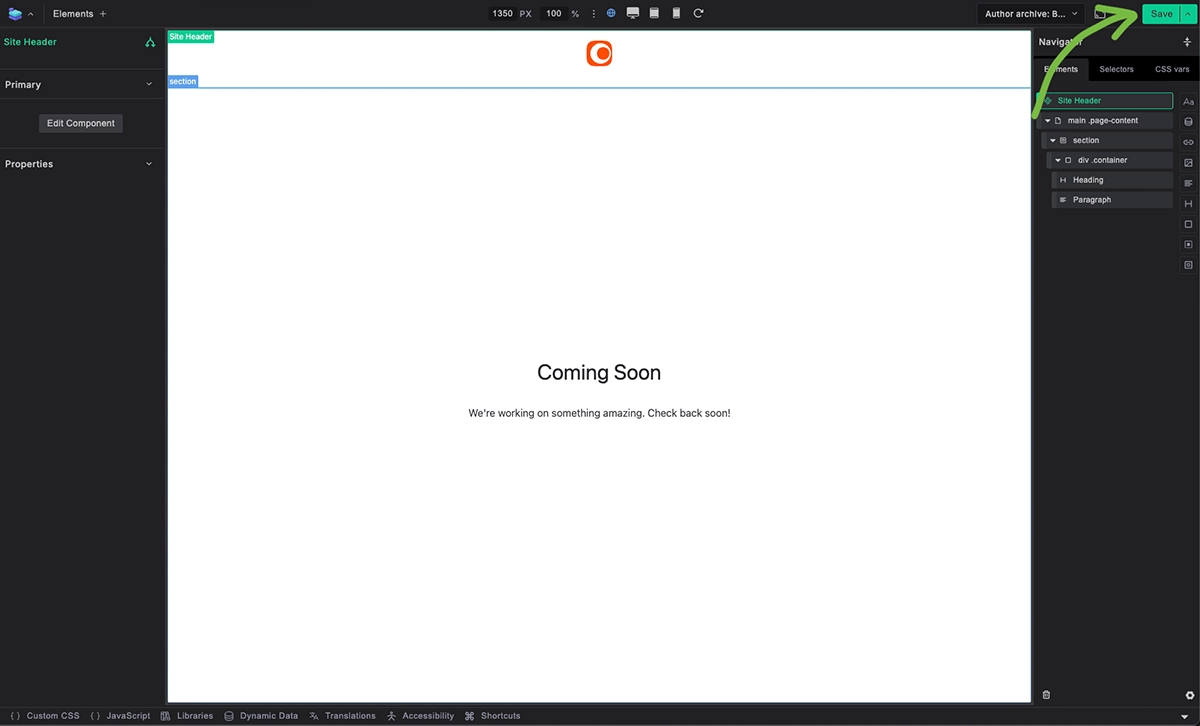The width and height of the screenshot is (1200, 726).
Task: Collapse the main .page-content tree node
Action: pos(1047,121)
